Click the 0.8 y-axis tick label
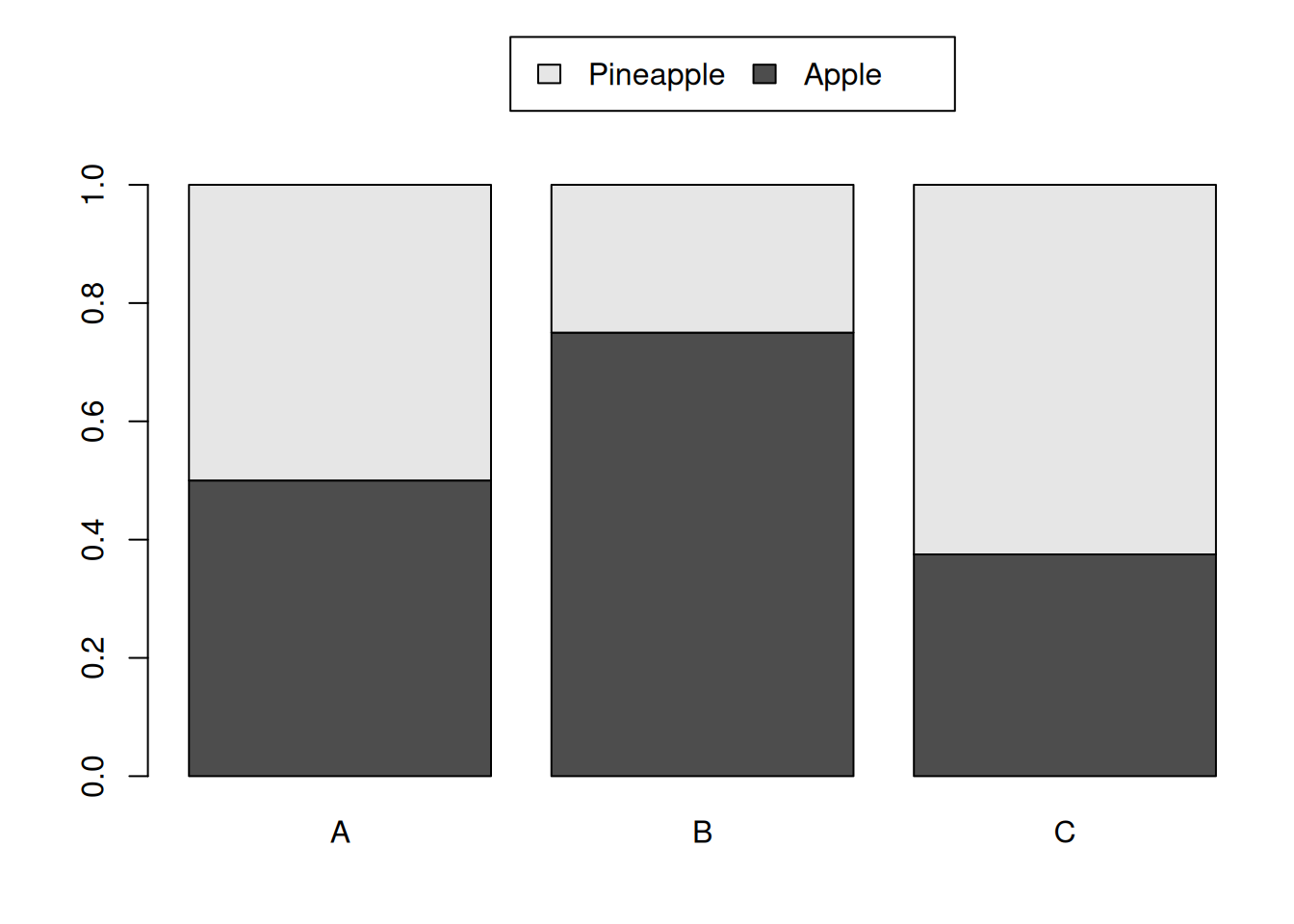 [x=92, y=303]
